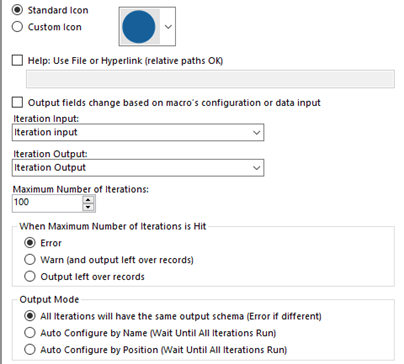The height and width of the screenshot is (364, 404).
Task: Click the Iteration Input chevron arrow
Action: point(256,132)
